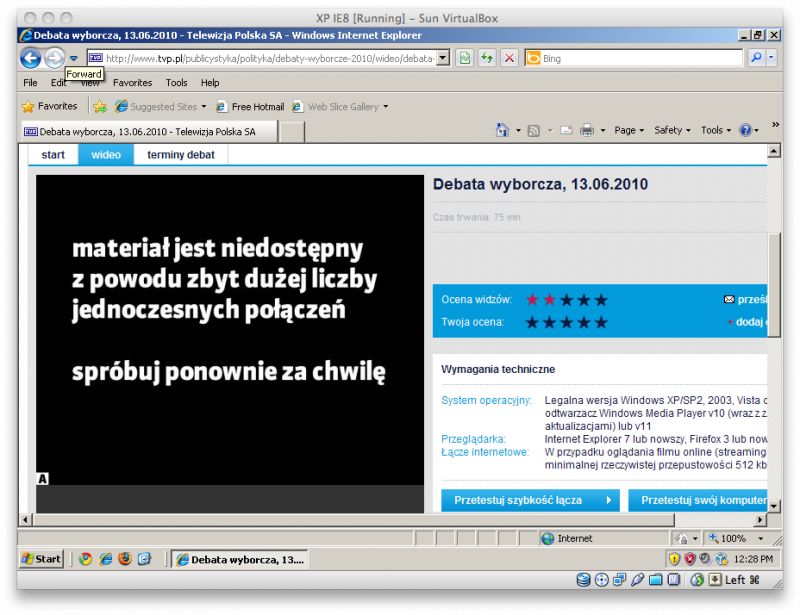Open recent pages dropdown next to Forward
800x615 pixels.
(x=74, y=59)
